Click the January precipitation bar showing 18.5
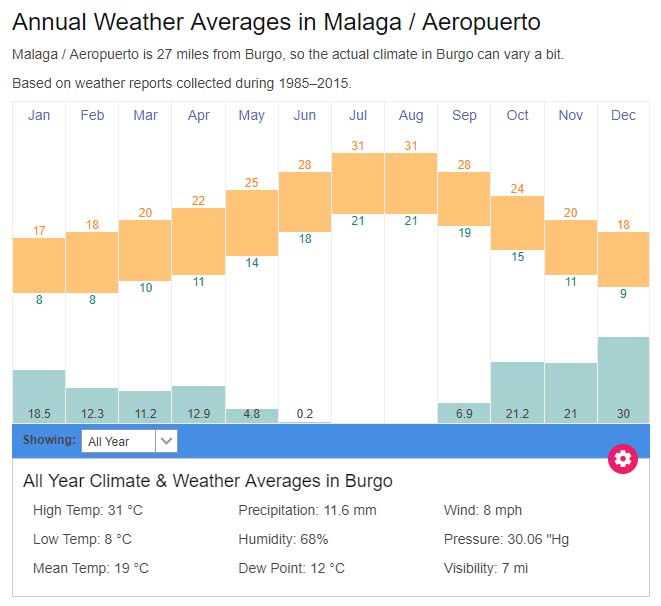Image resolution: width=661 pixels, height=606 pixels. click(x=39, y=396)
